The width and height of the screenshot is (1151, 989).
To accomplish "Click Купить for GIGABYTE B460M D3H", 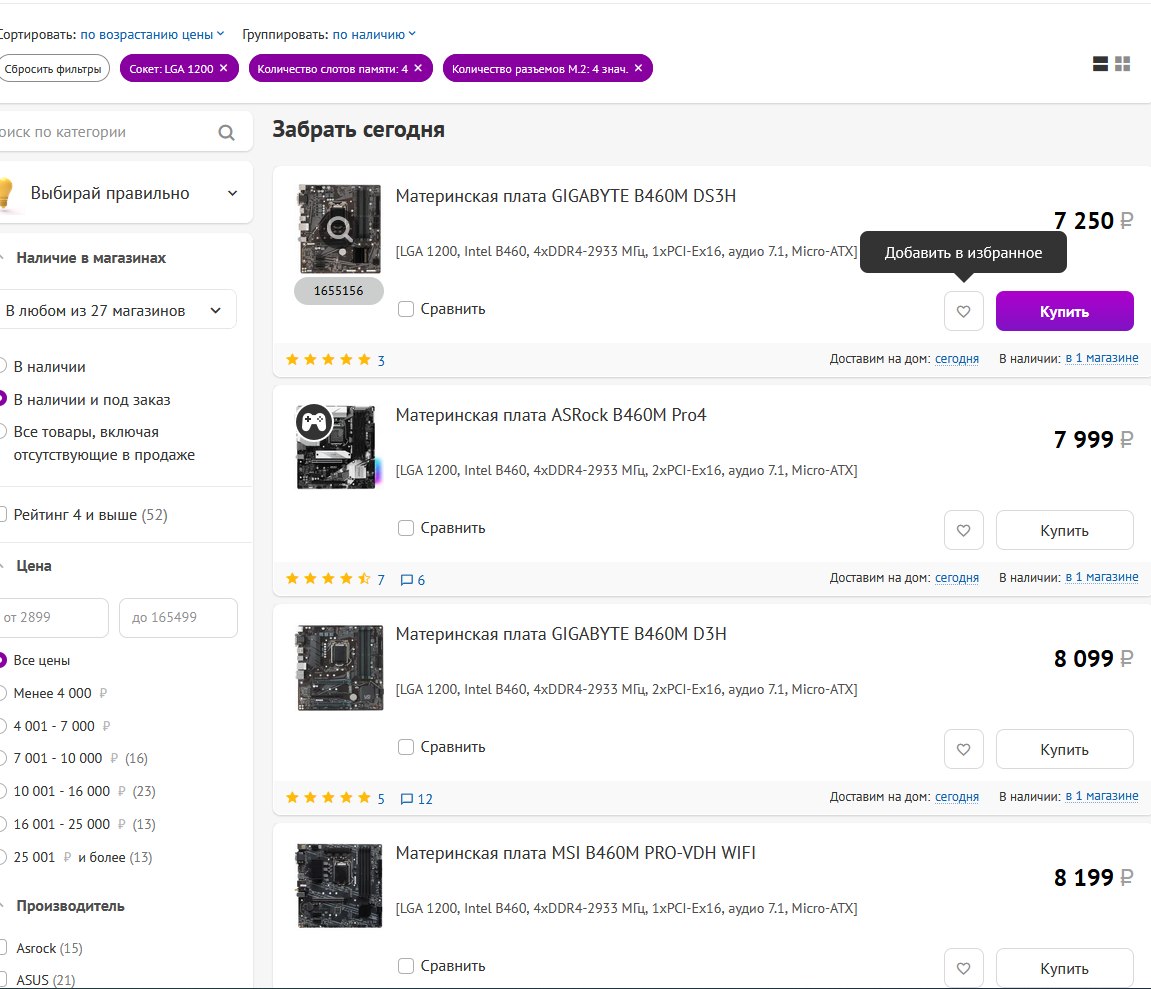I will click(x=1064, y=749).
